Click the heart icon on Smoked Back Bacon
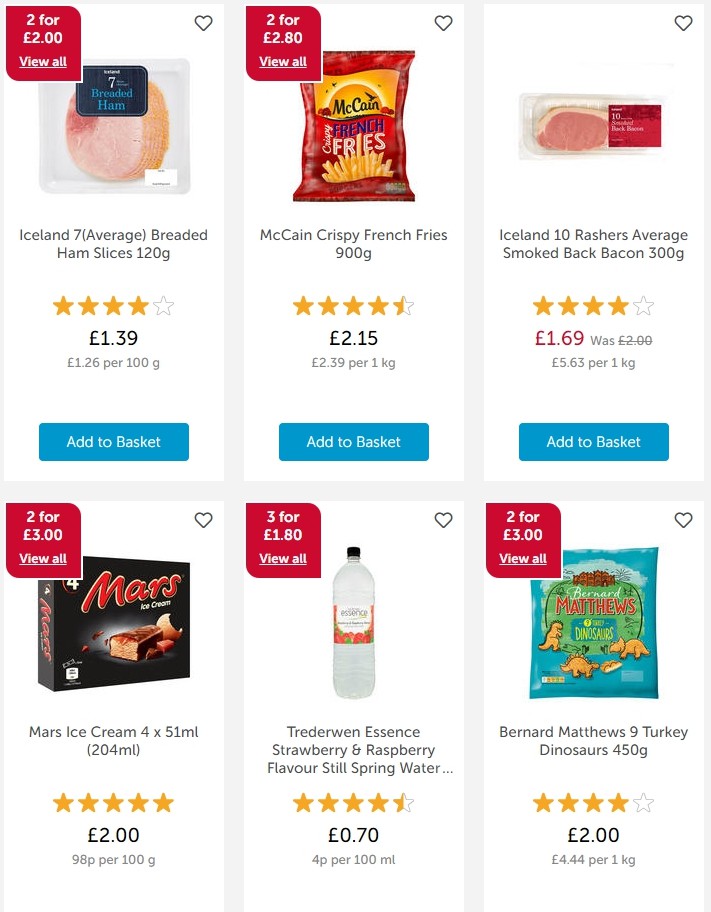 pos(683,23)
